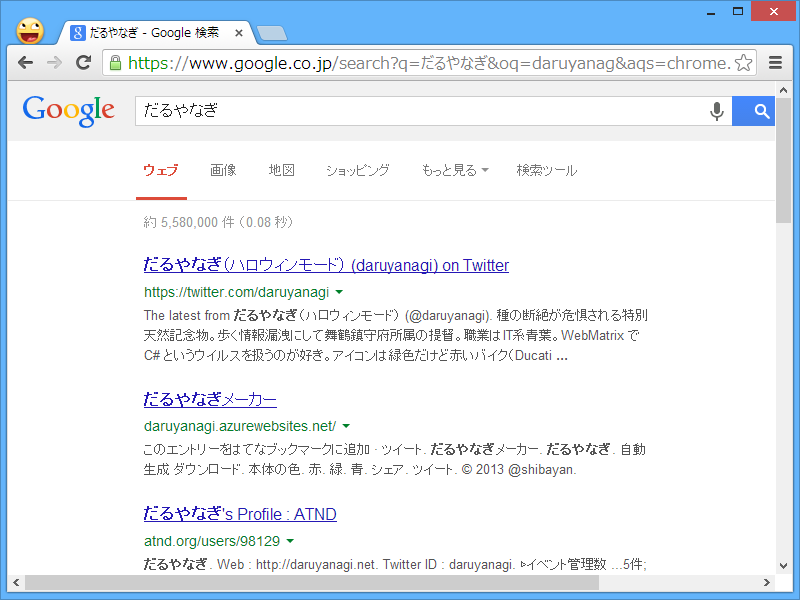Viewport: 800px width, 600px height.
Task: Close the Google 検索 tab
Action: [x=238, y=33]
